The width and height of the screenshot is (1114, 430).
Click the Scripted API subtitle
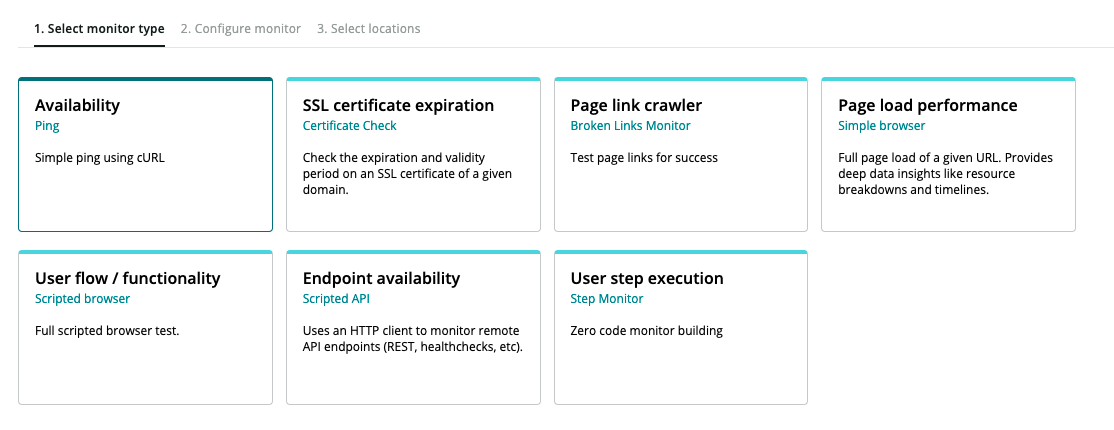(336, 299)
